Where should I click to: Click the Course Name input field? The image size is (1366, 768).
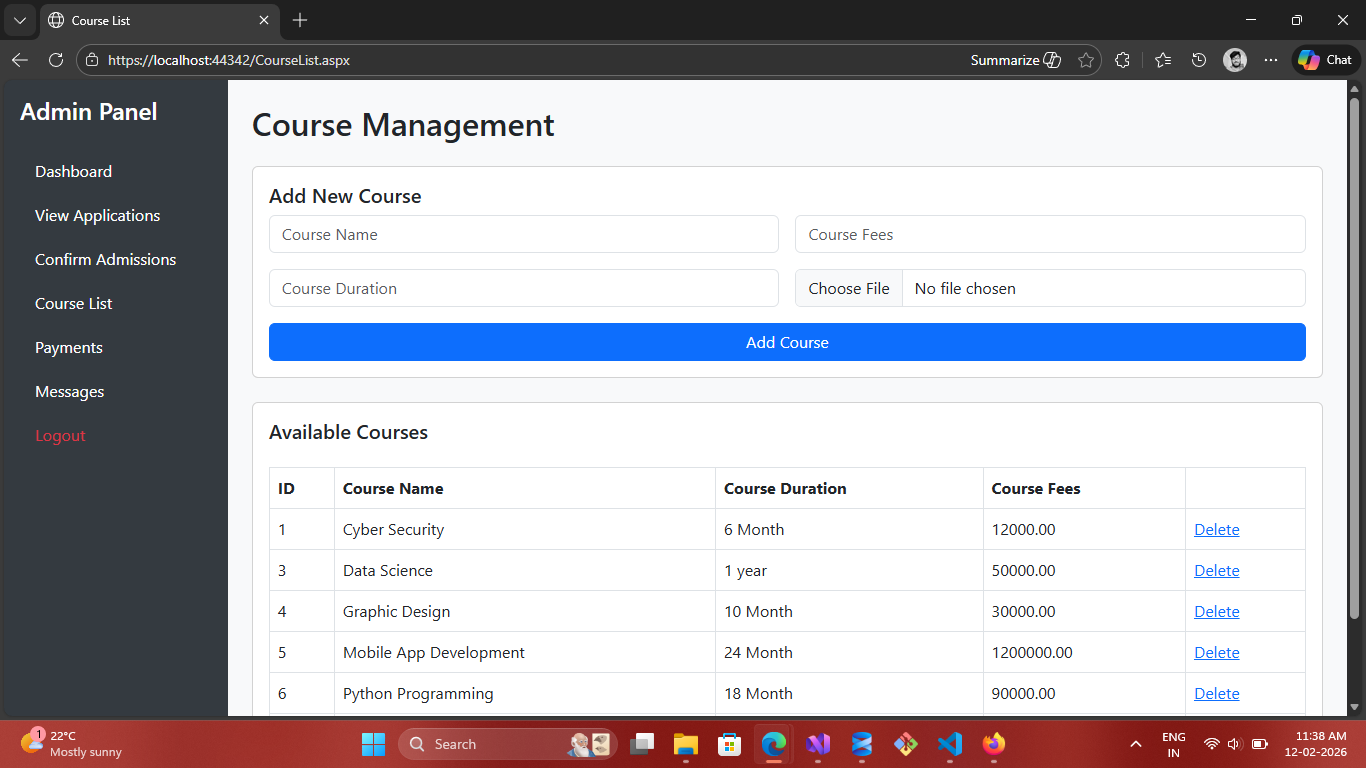point(523,235)
